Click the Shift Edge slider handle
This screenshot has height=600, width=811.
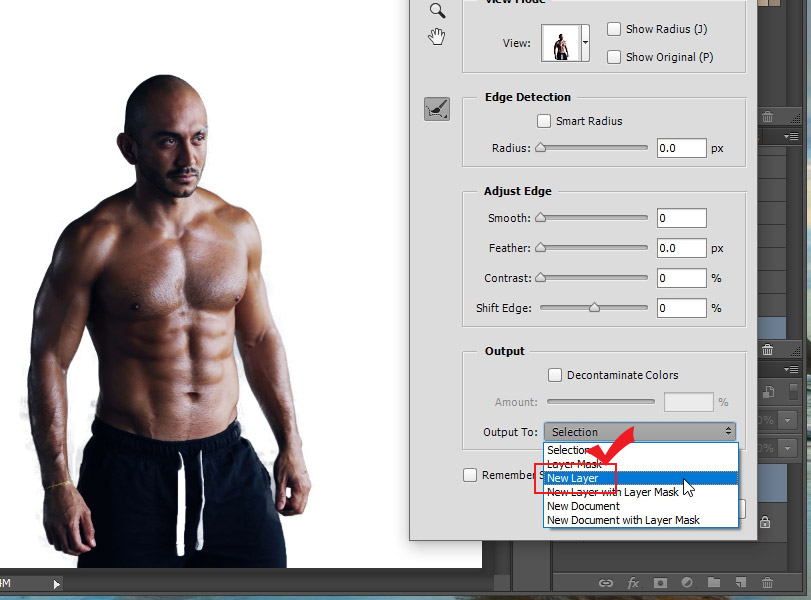click(594, 308)
